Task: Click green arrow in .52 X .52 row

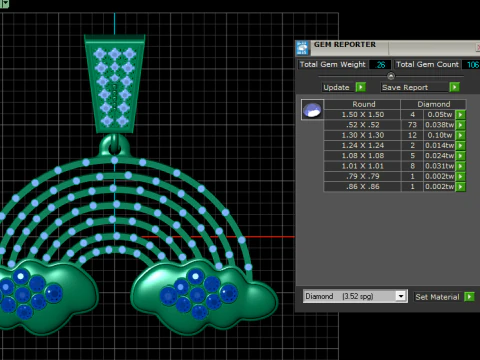Action: 460,125
